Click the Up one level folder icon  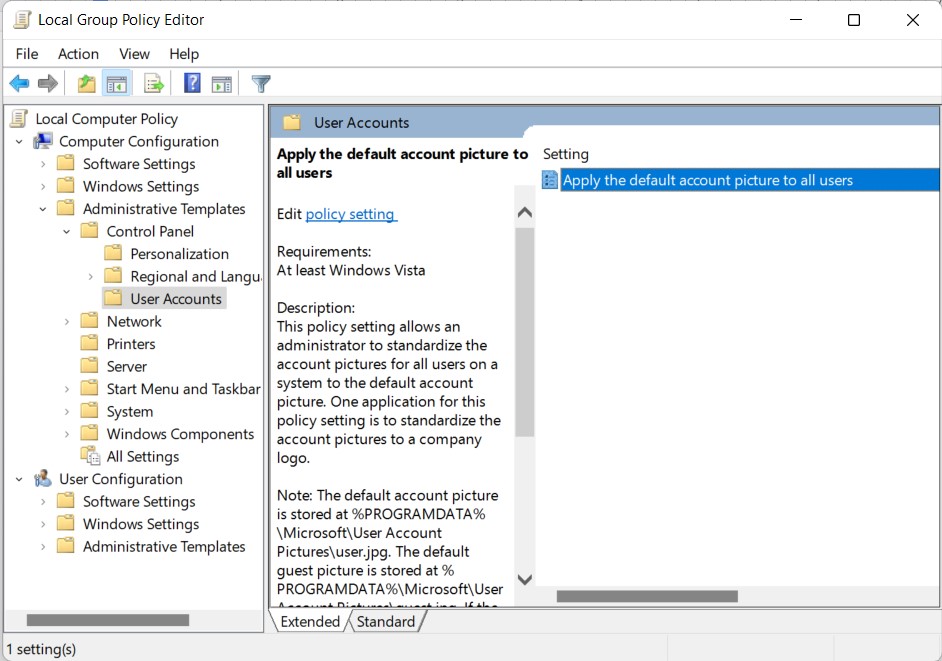click(x=87, y=84)
